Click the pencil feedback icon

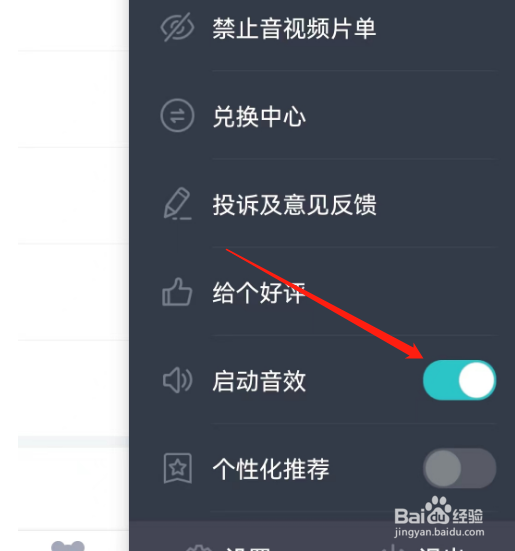coord(177,203)
